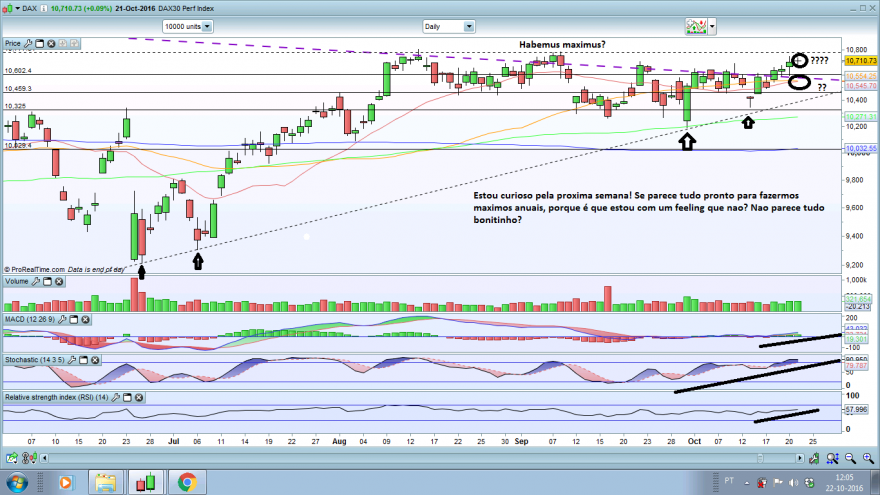The height and width of the screenshot is (495, 880).
Task: Remove the Volume indicator panel
Action: (x=59, y=281)
